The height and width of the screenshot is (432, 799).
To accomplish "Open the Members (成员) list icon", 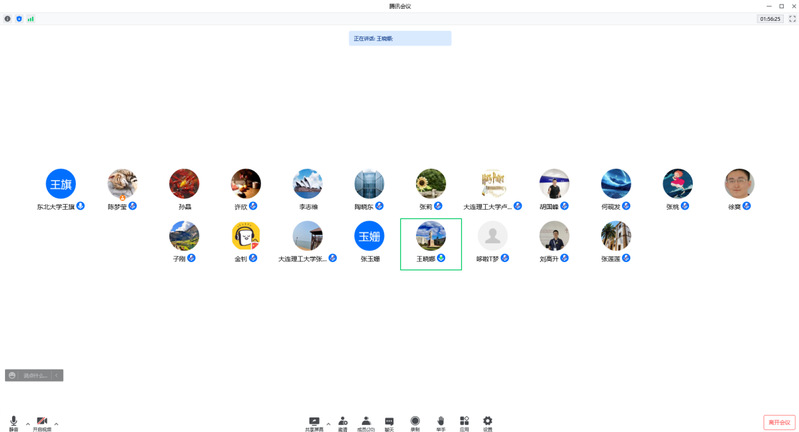I will [366, 423].
